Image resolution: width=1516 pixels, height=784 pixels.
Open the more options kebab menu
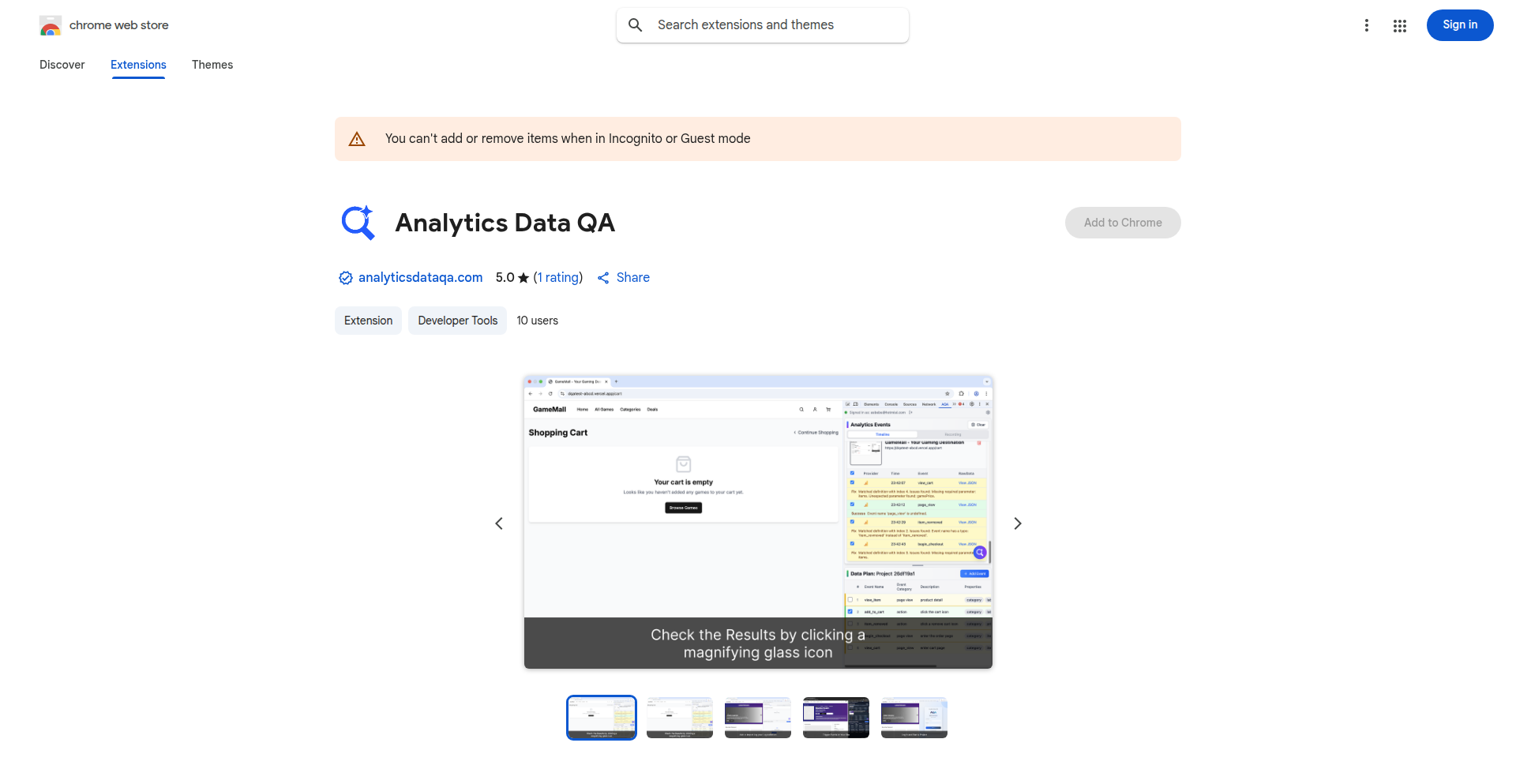pos(1367,25)
